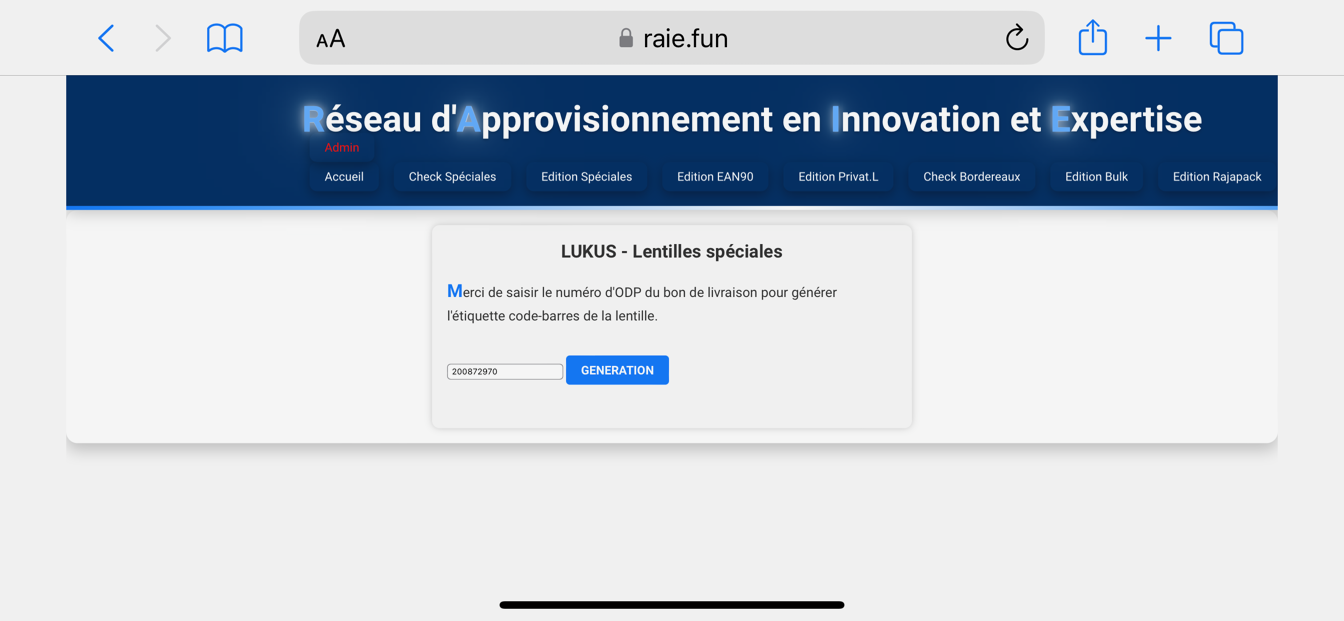Open the Safari share sheet
This screenshot has height=621, width=1344.
[x=1092, y=38]
